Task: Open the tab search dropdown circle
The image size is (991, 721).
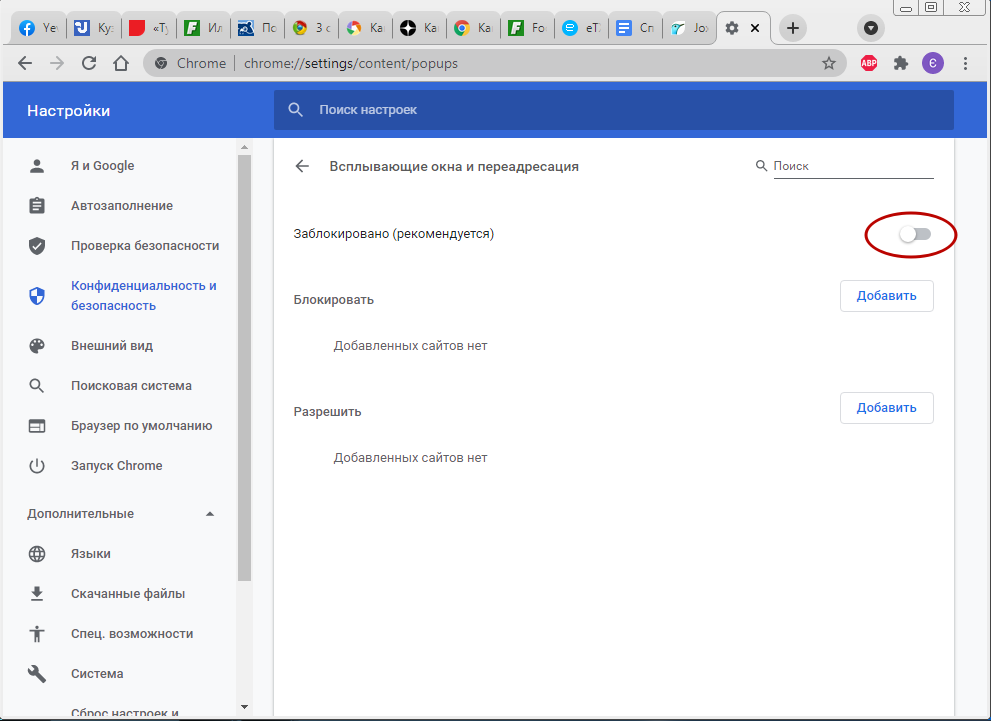Action: tap(871, 28)
